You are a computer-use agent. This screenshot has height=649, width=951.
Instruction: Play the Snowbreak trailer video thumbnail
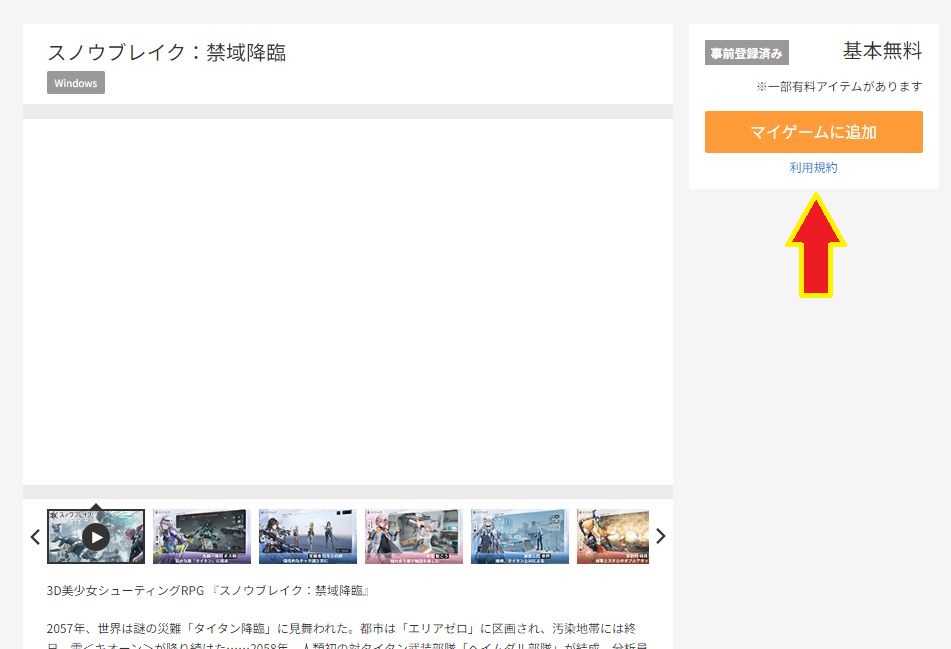click(96, 537)
